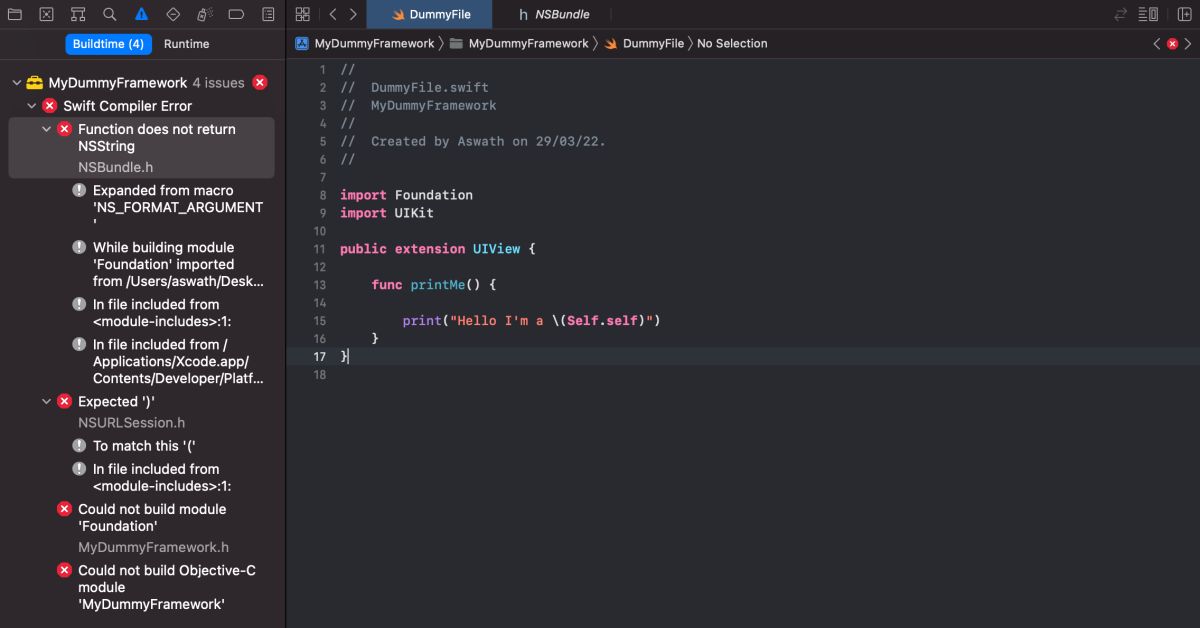The image size is (1200, 628).
Task: Select 'In file included from /Applications/Xcode.app' note
Action: tap(179, 361)
